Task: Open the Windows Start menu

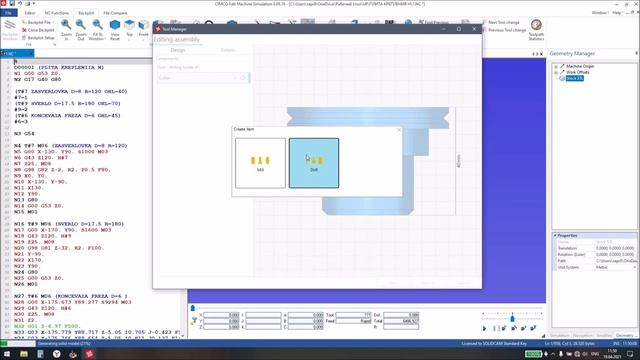Action: (x=7, y=354)
